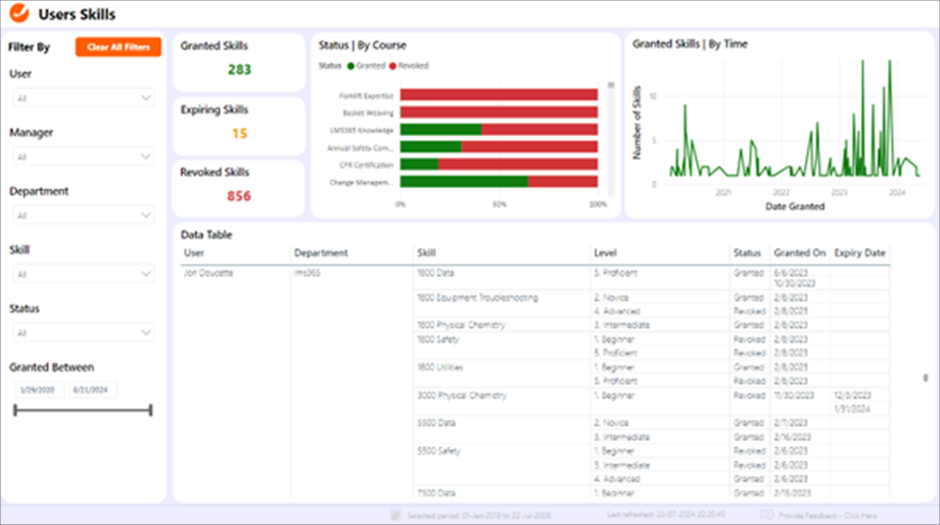The height and width of the screenshot is (525, 940).
Task: Click the left handle of date slider
Action: (15, 410)
